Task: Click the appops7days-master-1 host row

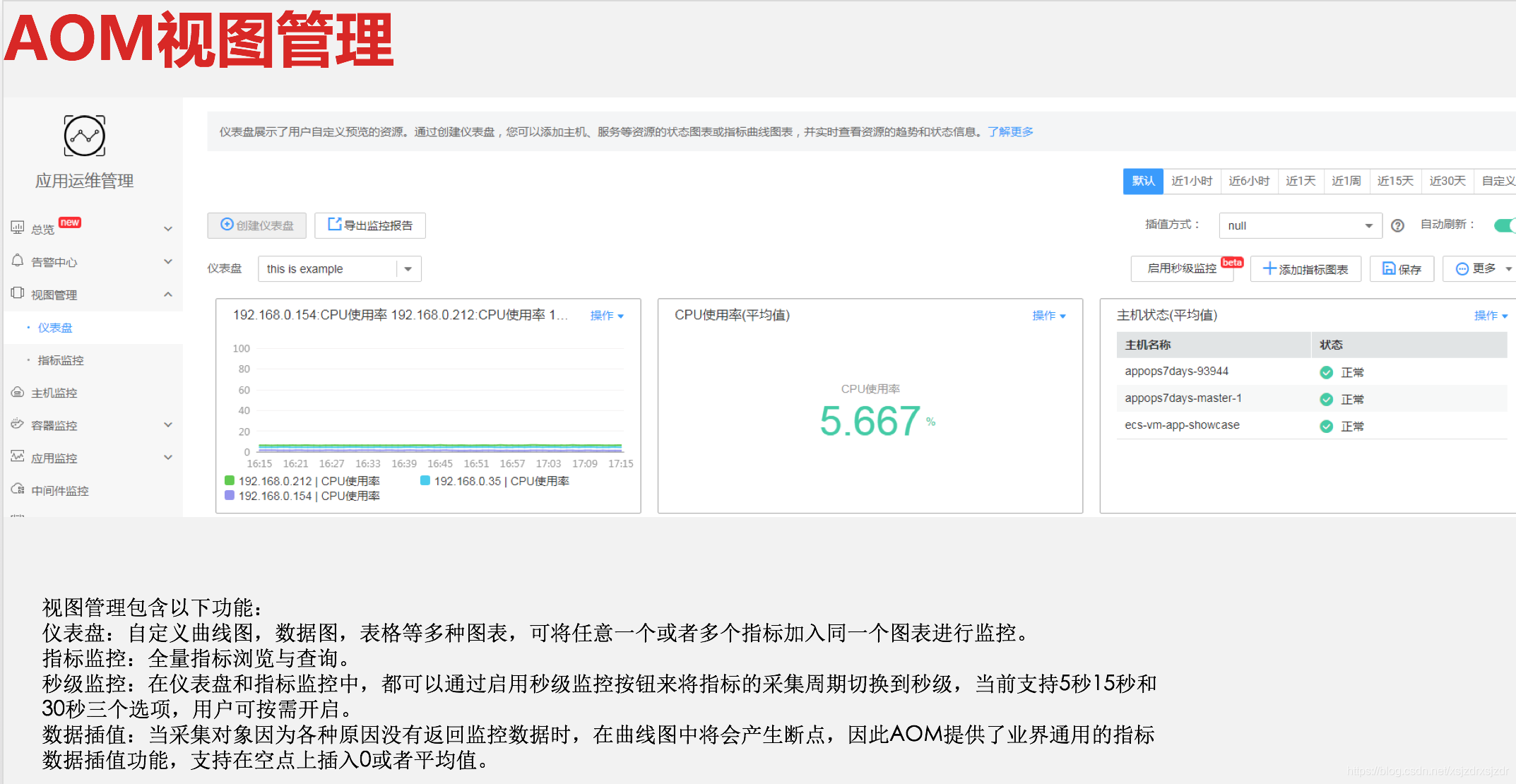Action: pos(1183,398)
